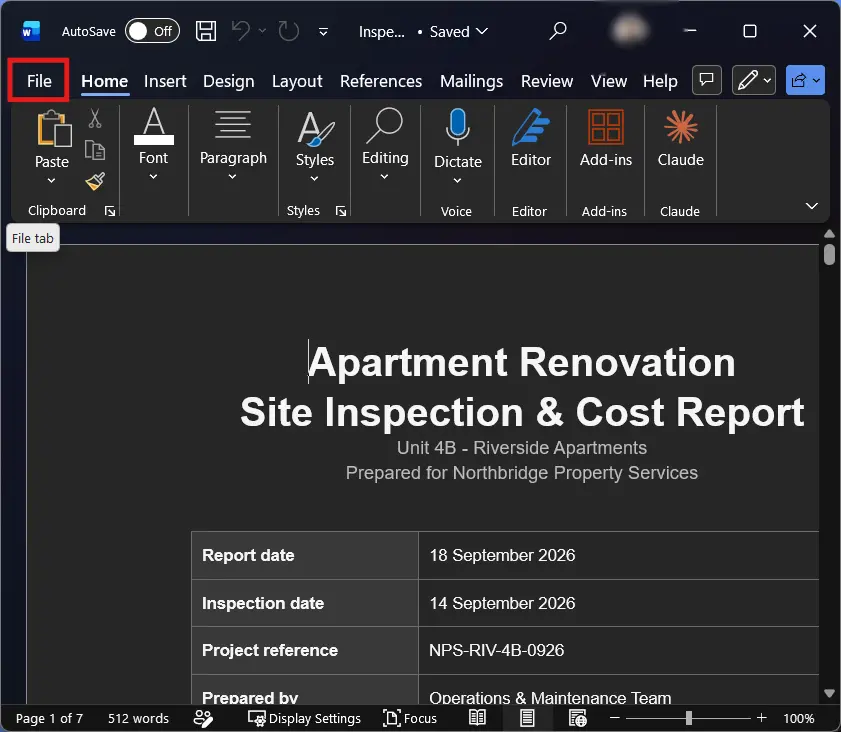Select the Format Painter brush
This screenshot has height=732, width=841.
click(x=95, y=181)
